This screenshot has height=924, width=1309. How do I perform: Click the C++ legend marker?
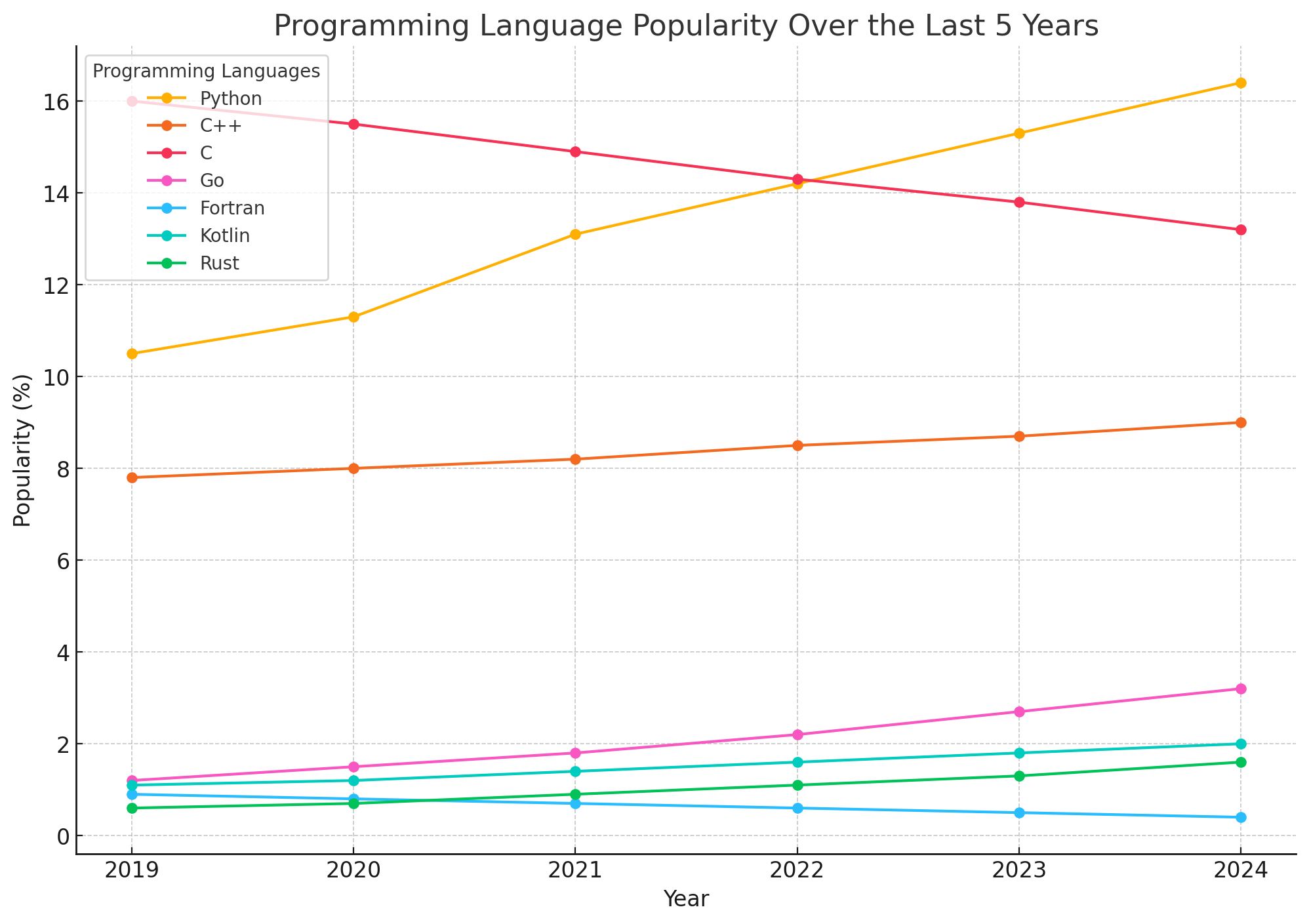coord(167,126)
